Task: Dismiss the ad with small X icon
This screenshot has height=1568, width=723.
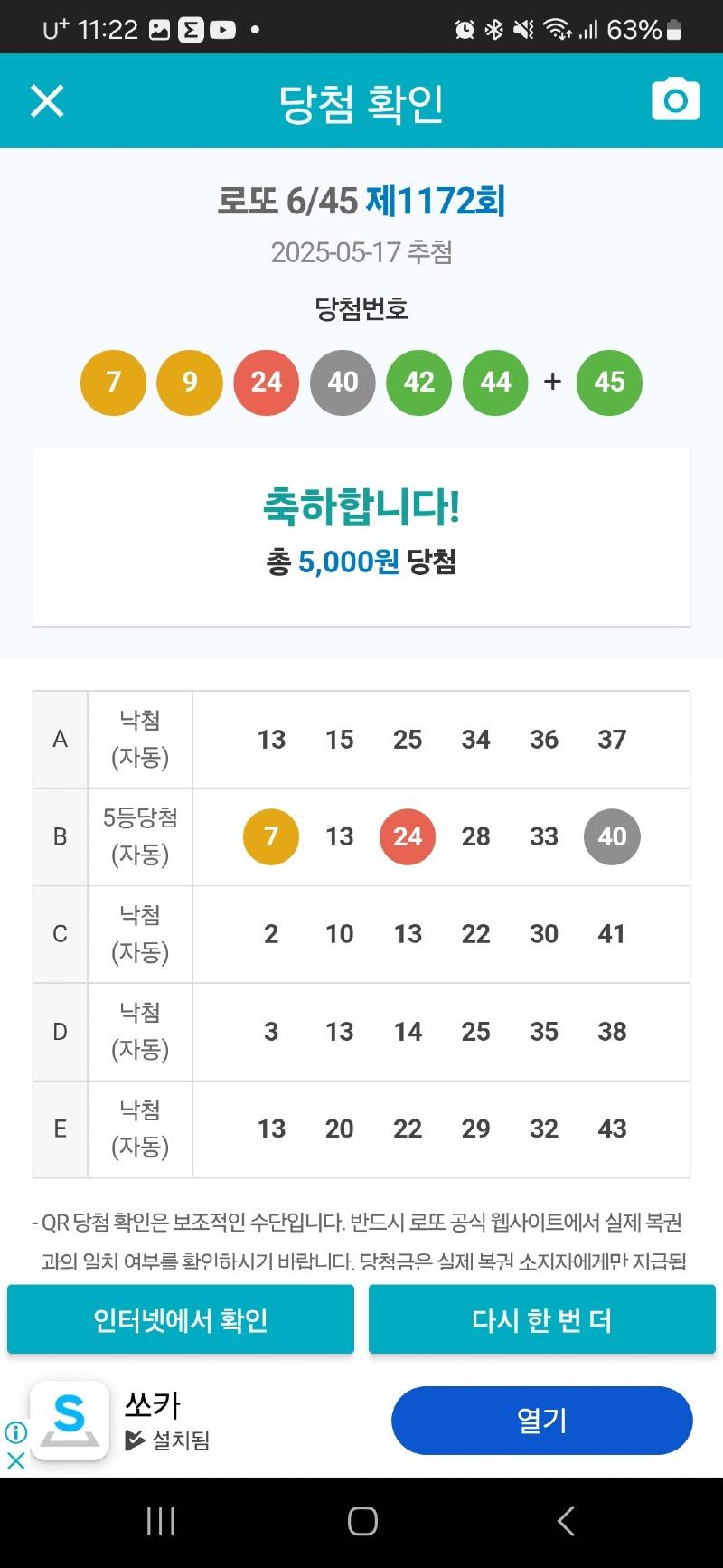Action: point(15,1460)
